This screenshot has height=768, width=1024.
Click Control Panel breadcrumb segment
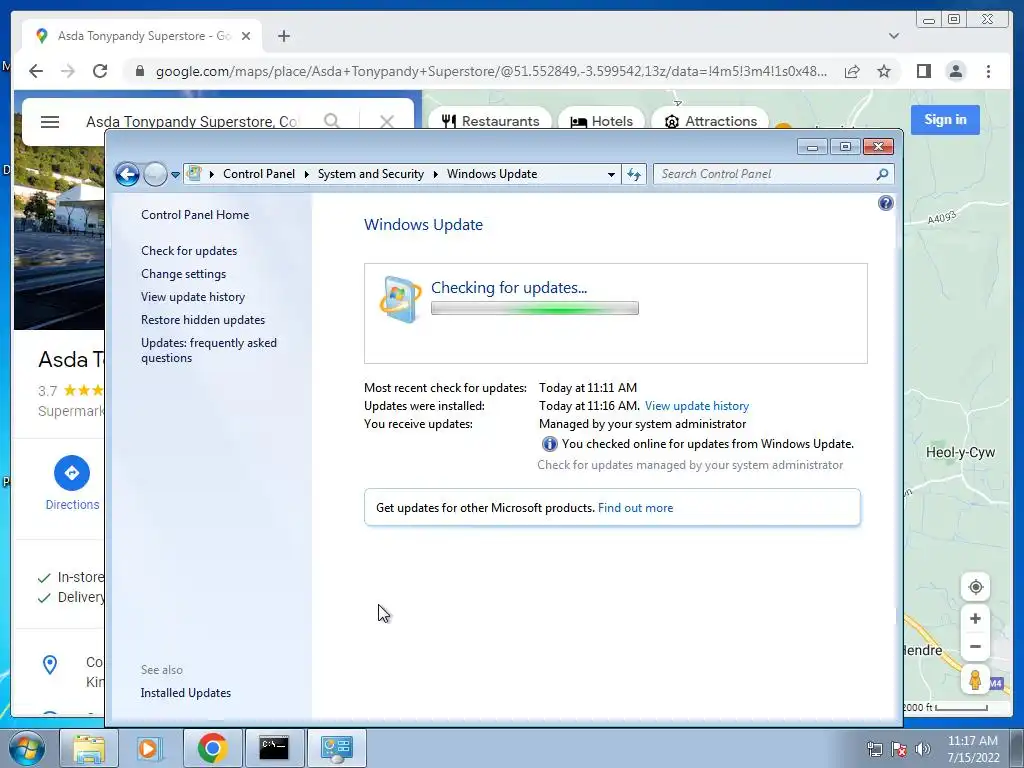[x=259, y=174]
